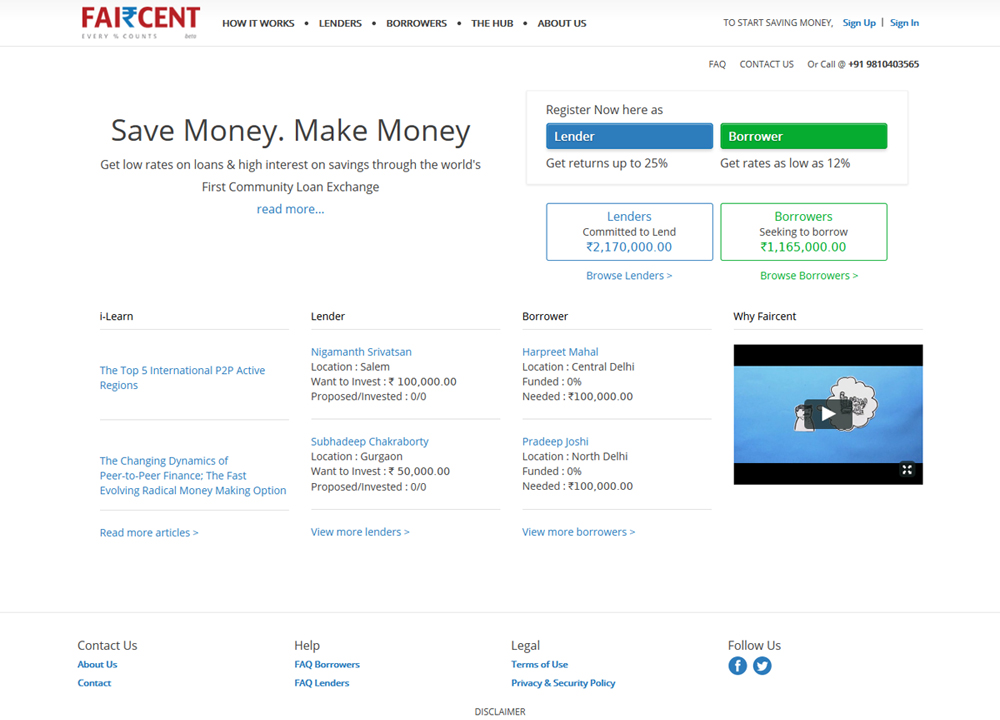Open FAQ Lenders link
This screenshot has height=720, width=1000.
coord(321,683)
